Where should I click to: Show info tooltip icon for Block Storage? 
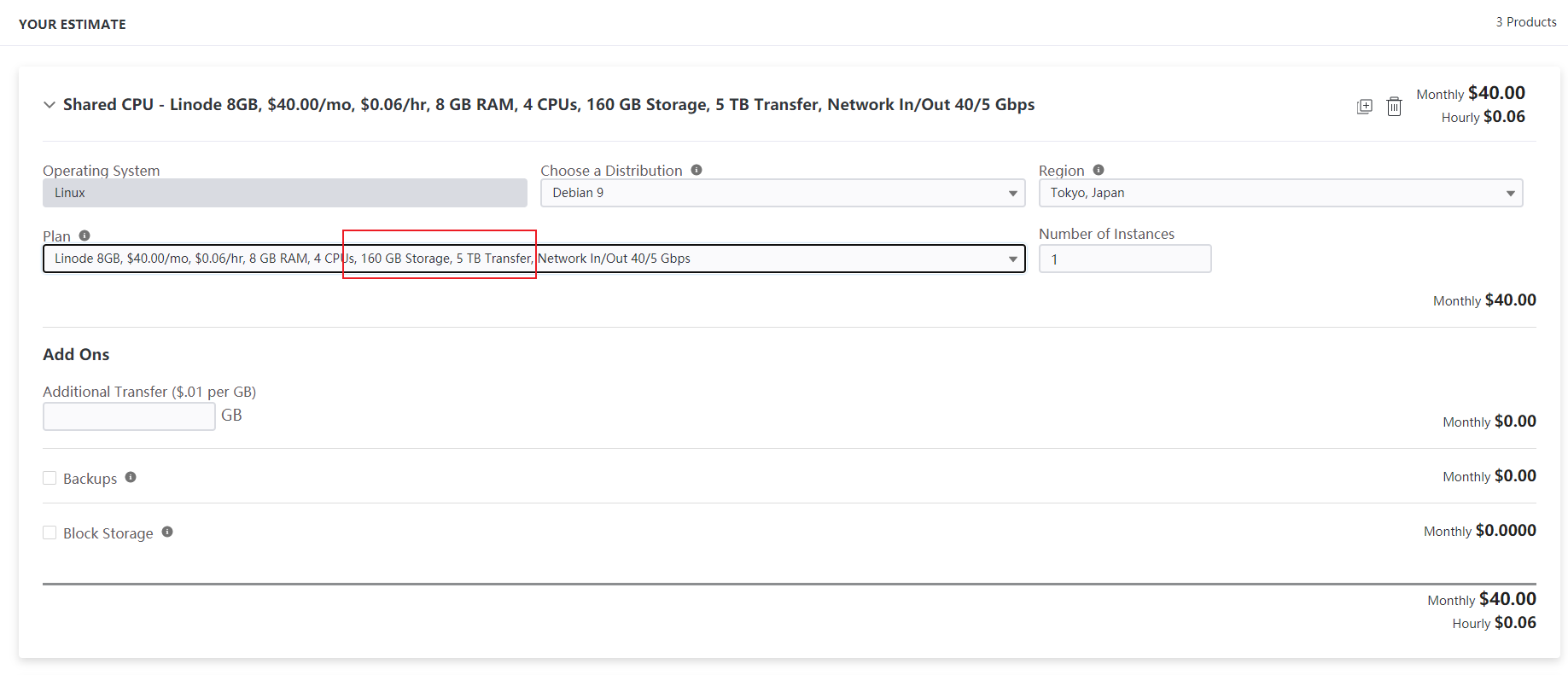click(167, 532)
